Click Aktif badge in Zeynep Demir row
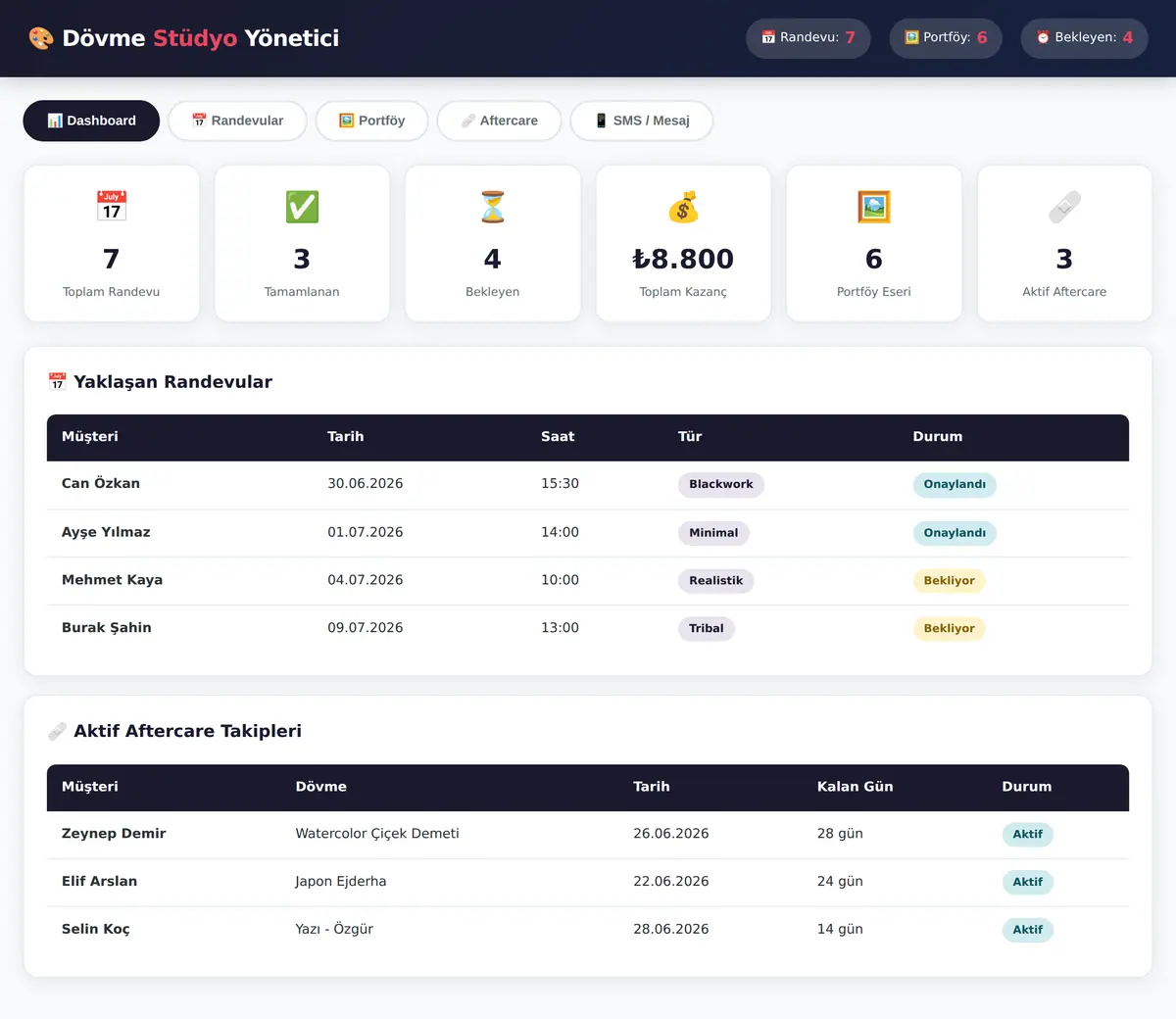The width and height of the screenshot is (1176, 1019). [x=1027, y=834]
